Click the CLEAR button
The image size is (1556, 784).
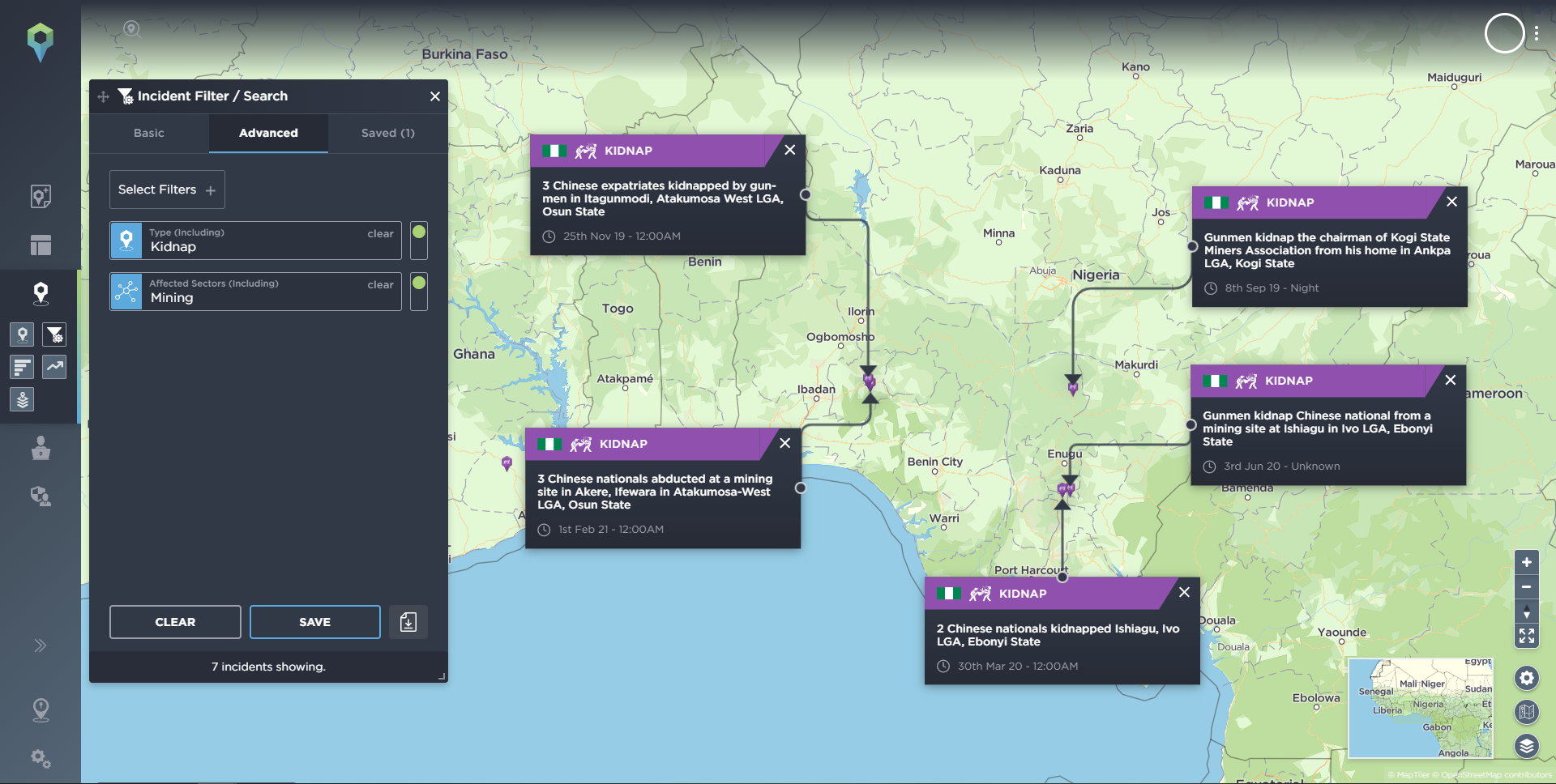pos(175,622)
